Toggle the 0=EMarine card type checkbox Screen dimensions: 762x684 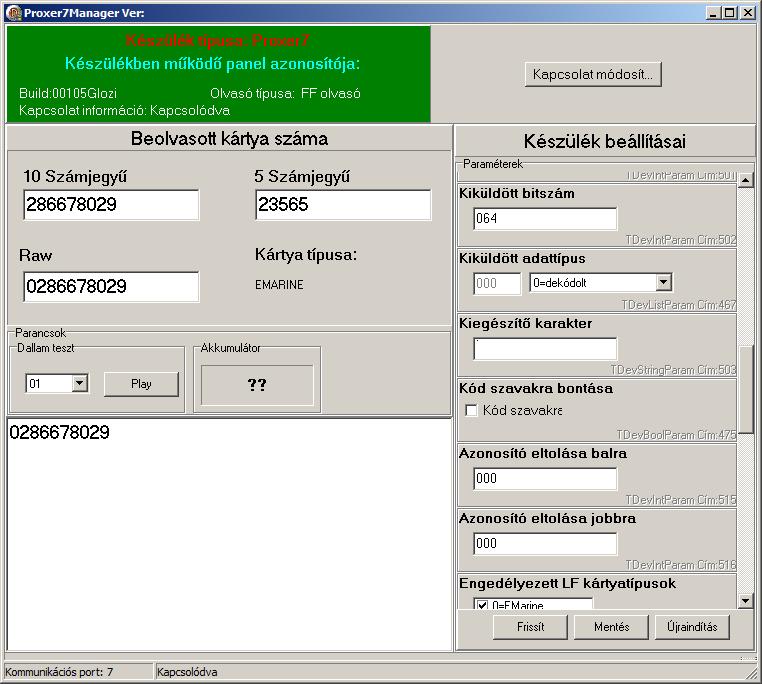[482, 605]
